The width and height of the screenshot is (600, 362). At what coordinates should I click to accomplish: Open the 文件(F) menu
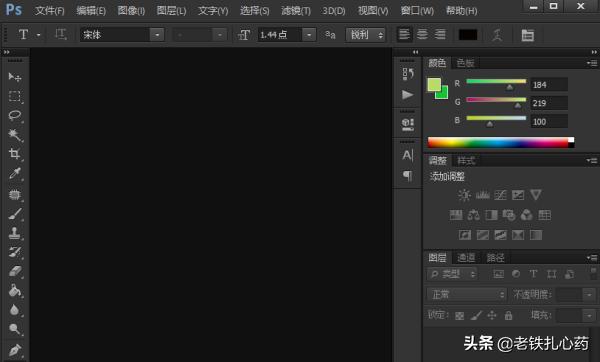click(x=49, y=11)
